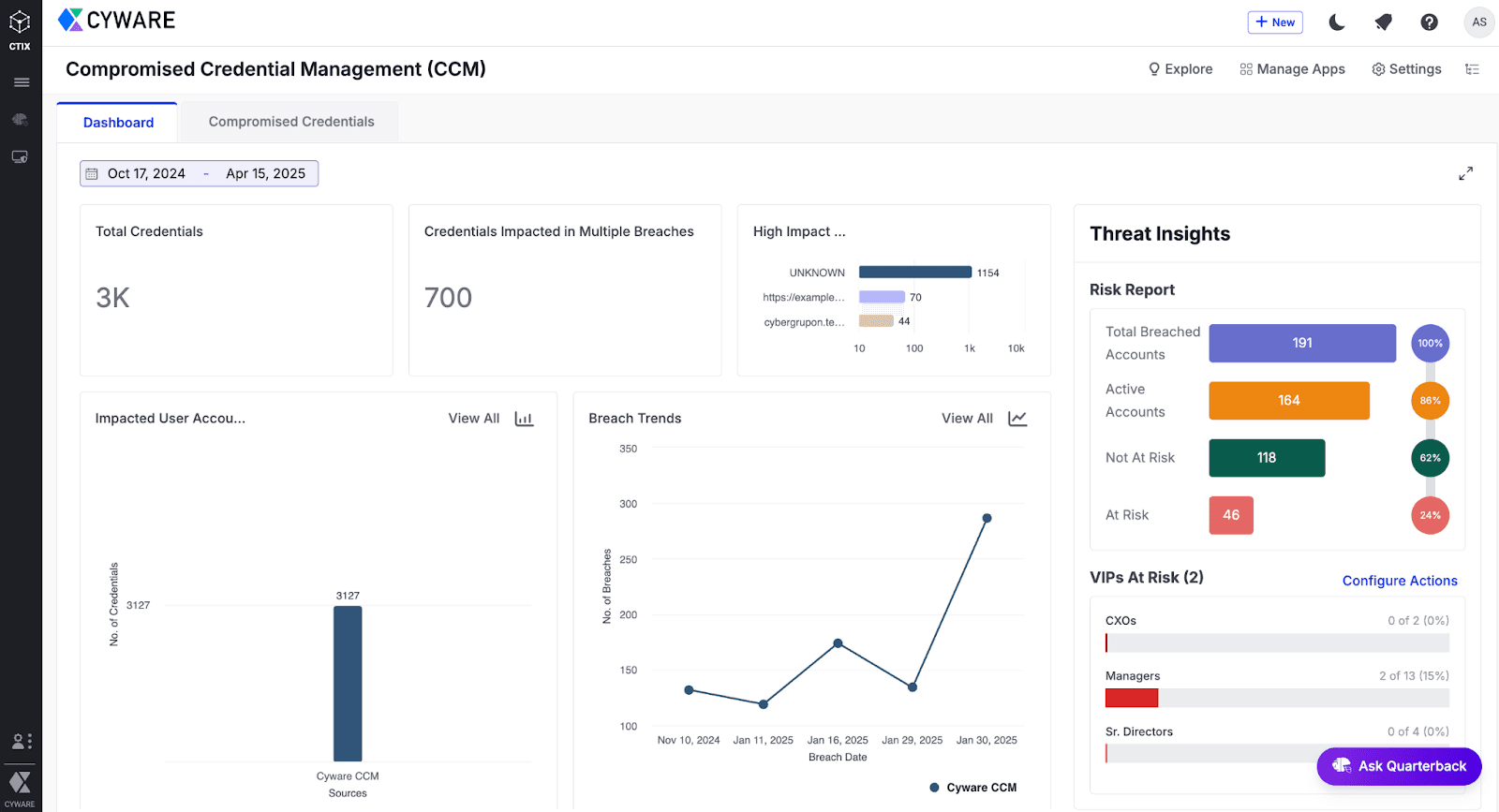Open the date range picker
This screenshot has height=812, width=1499.
coord(199,173)
